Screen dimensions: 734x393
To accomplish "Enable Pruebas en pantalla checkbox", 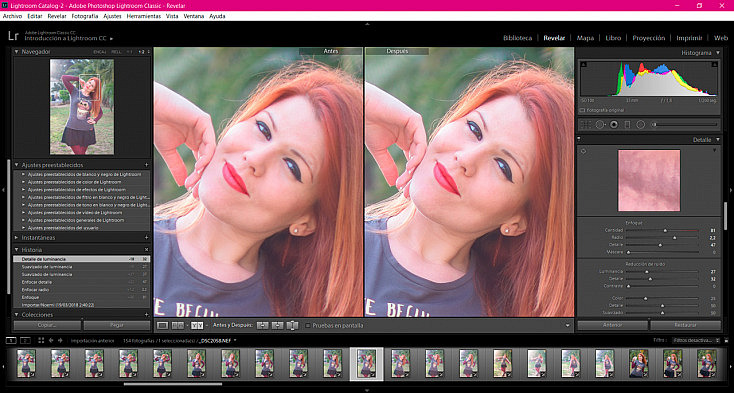I will pyautogui.click(x=308, y=325).
